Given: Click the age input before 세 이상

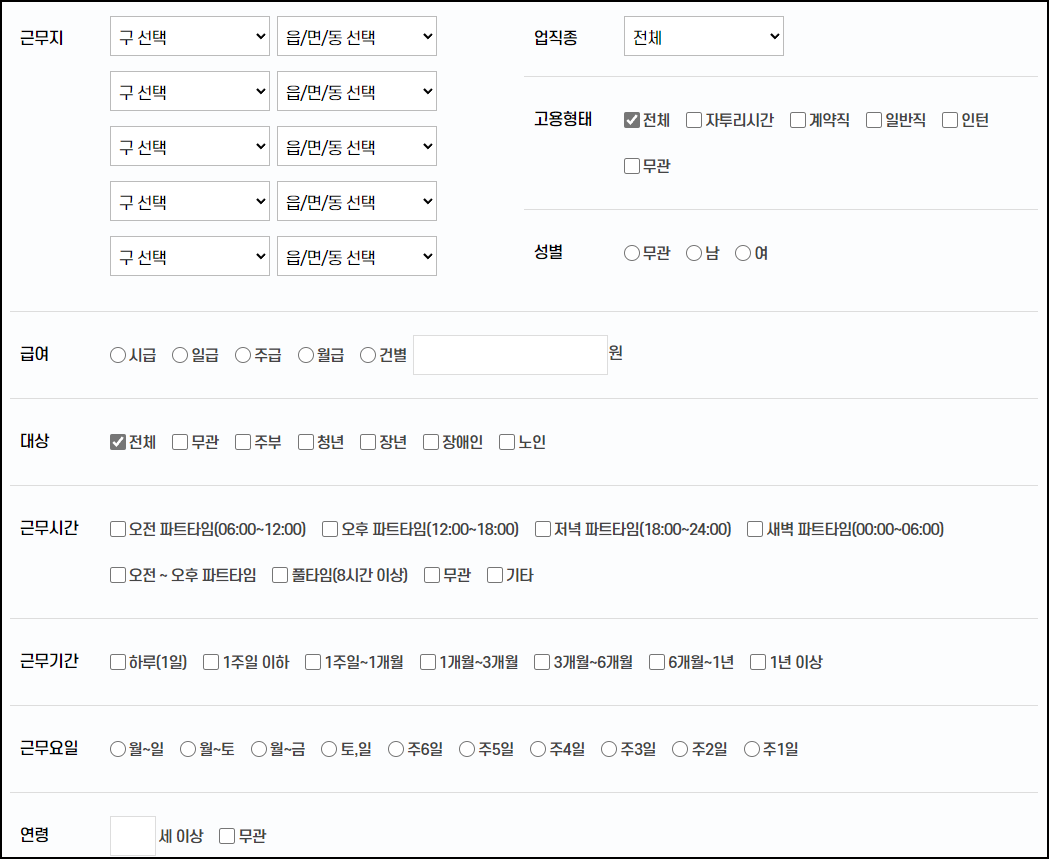Looking at the screenshot, I should click(x=132, y=835).
